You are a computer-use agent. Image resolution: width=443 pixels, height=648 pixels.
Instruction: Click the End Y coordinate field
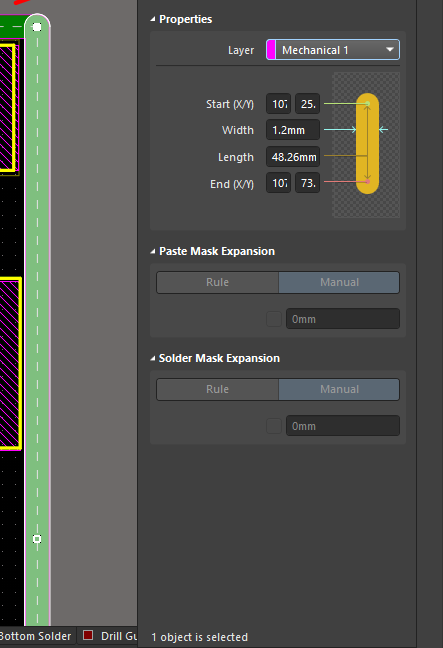[307, 183]
